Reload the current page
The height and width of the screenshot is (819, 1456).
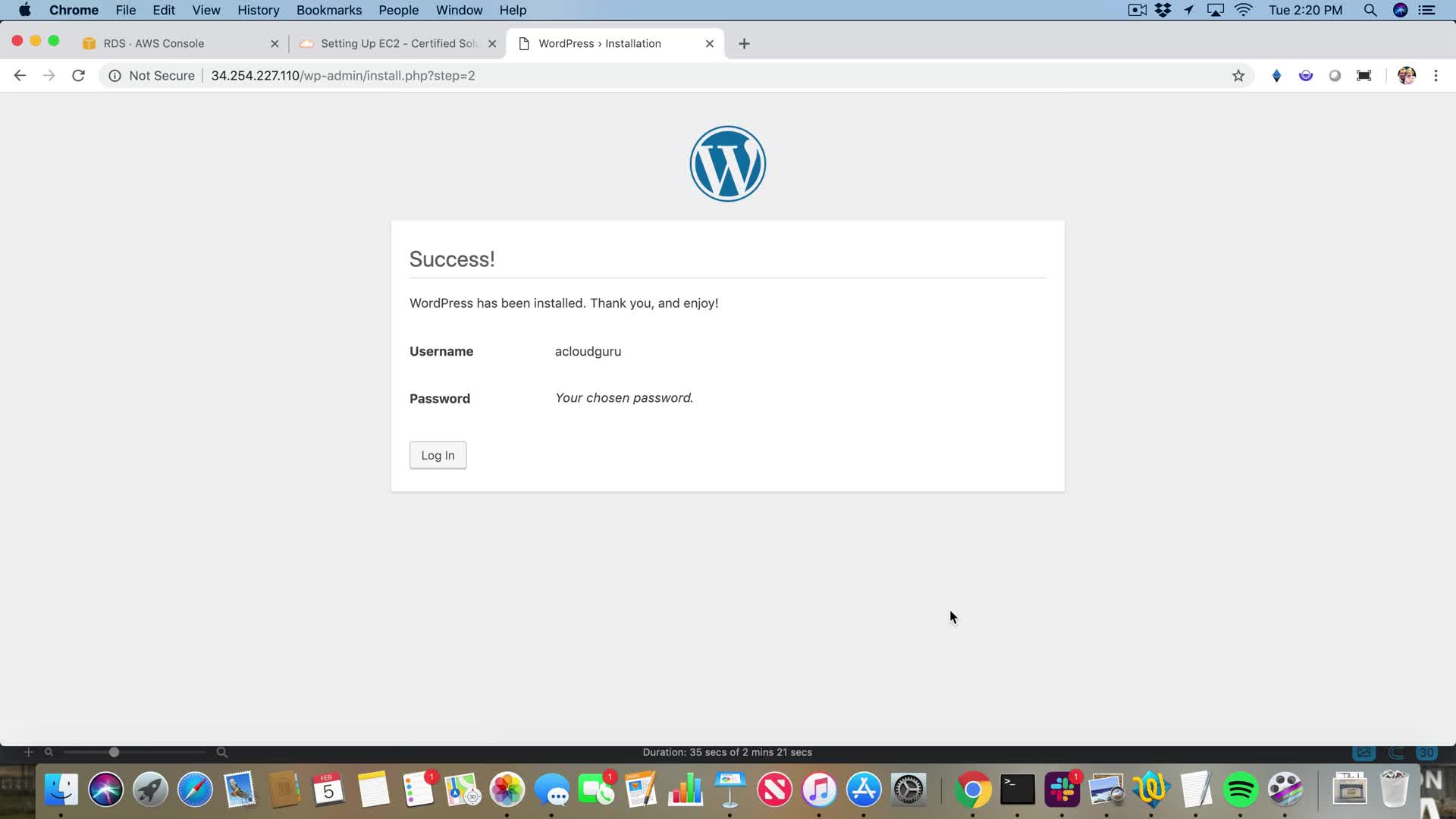[x=78, y=76]
